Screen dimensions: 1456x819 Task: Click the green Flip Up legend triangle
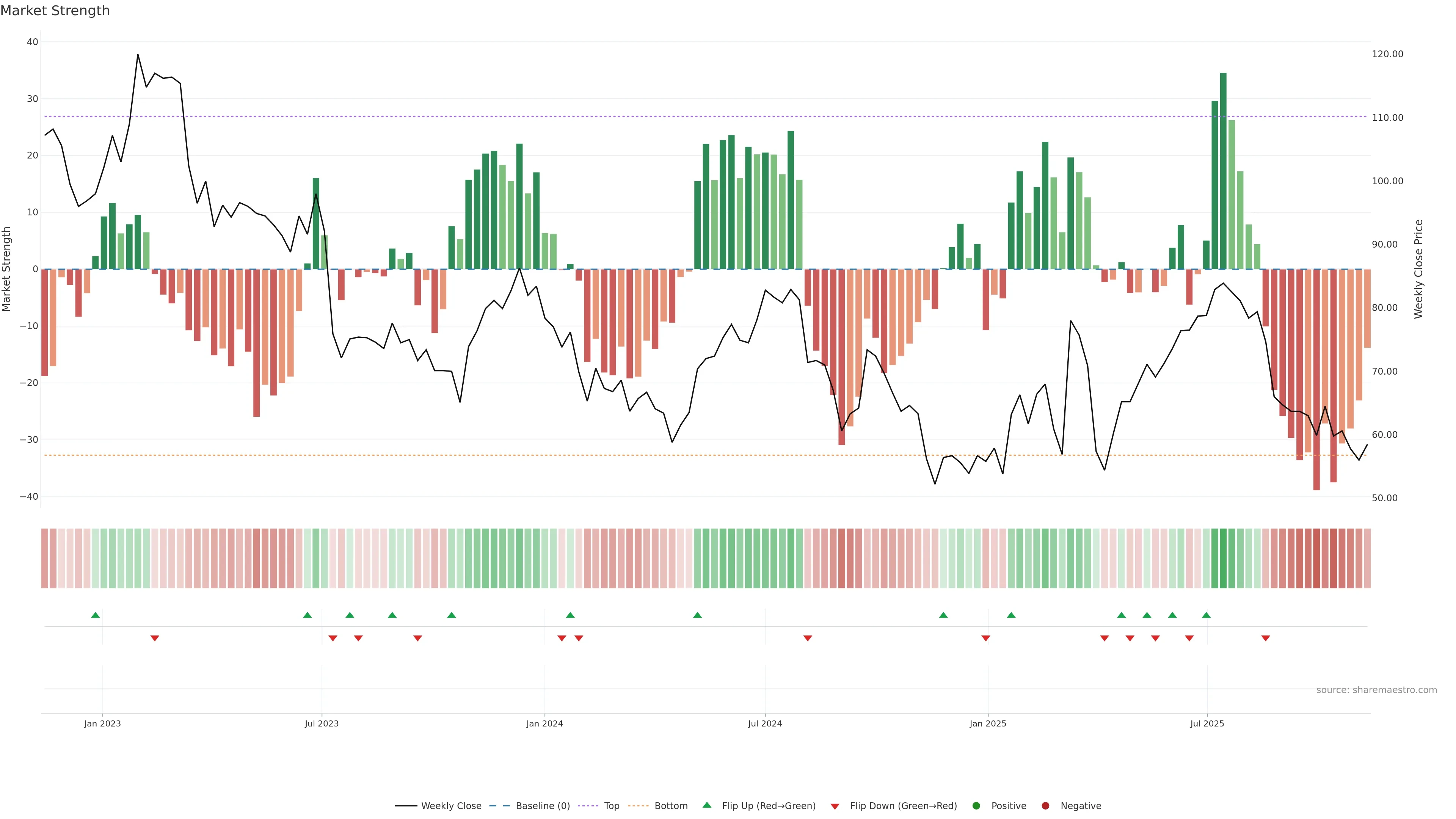click(706, 805)
